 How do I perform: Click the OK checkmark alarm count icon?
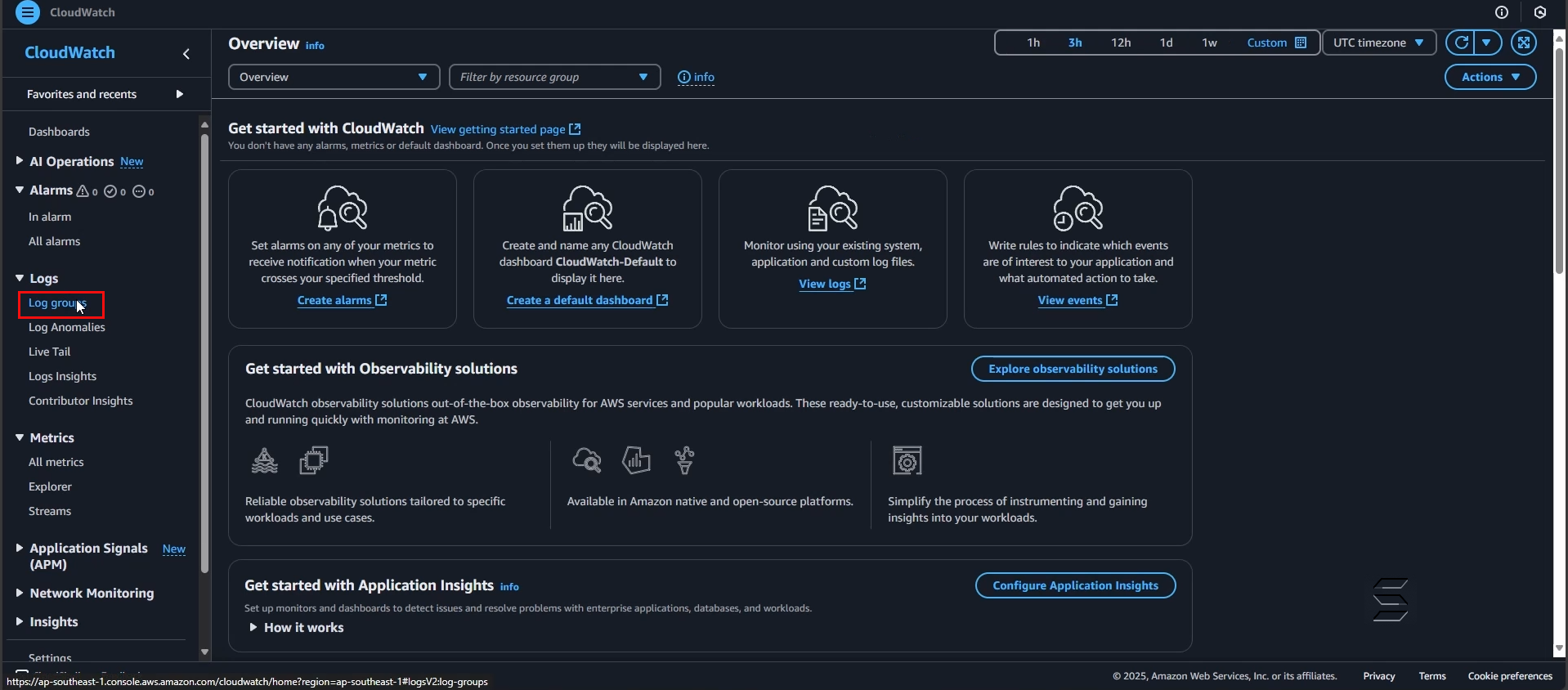(x=110, y=191)
